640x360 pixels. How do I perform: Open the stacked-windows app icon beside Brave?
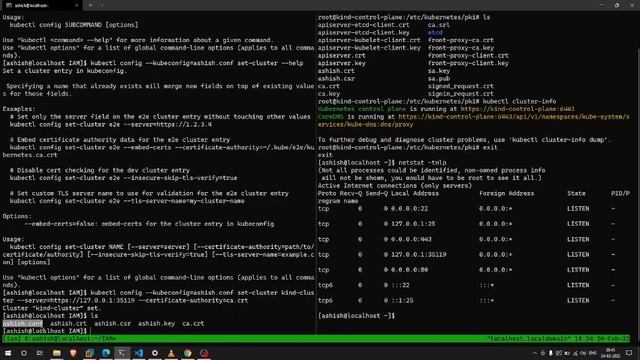pyautogui.click(x=89, y=353)
